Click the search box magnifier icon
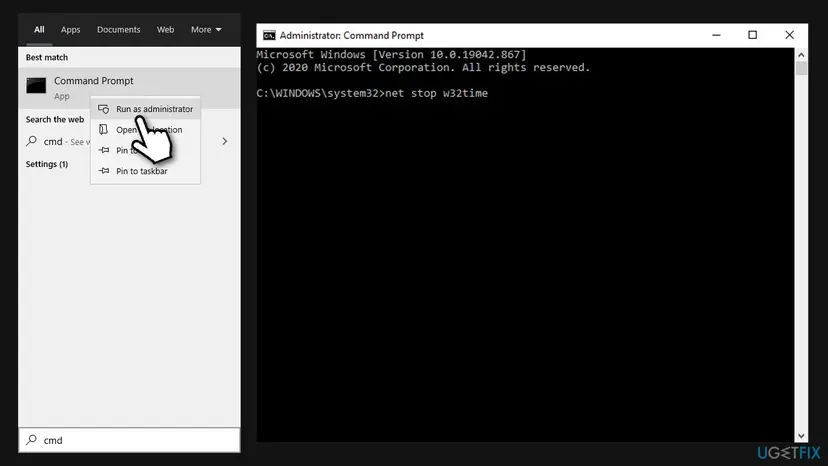Viewport: 828px width, 466px height. pyautogui.click(x=32, y=440)
